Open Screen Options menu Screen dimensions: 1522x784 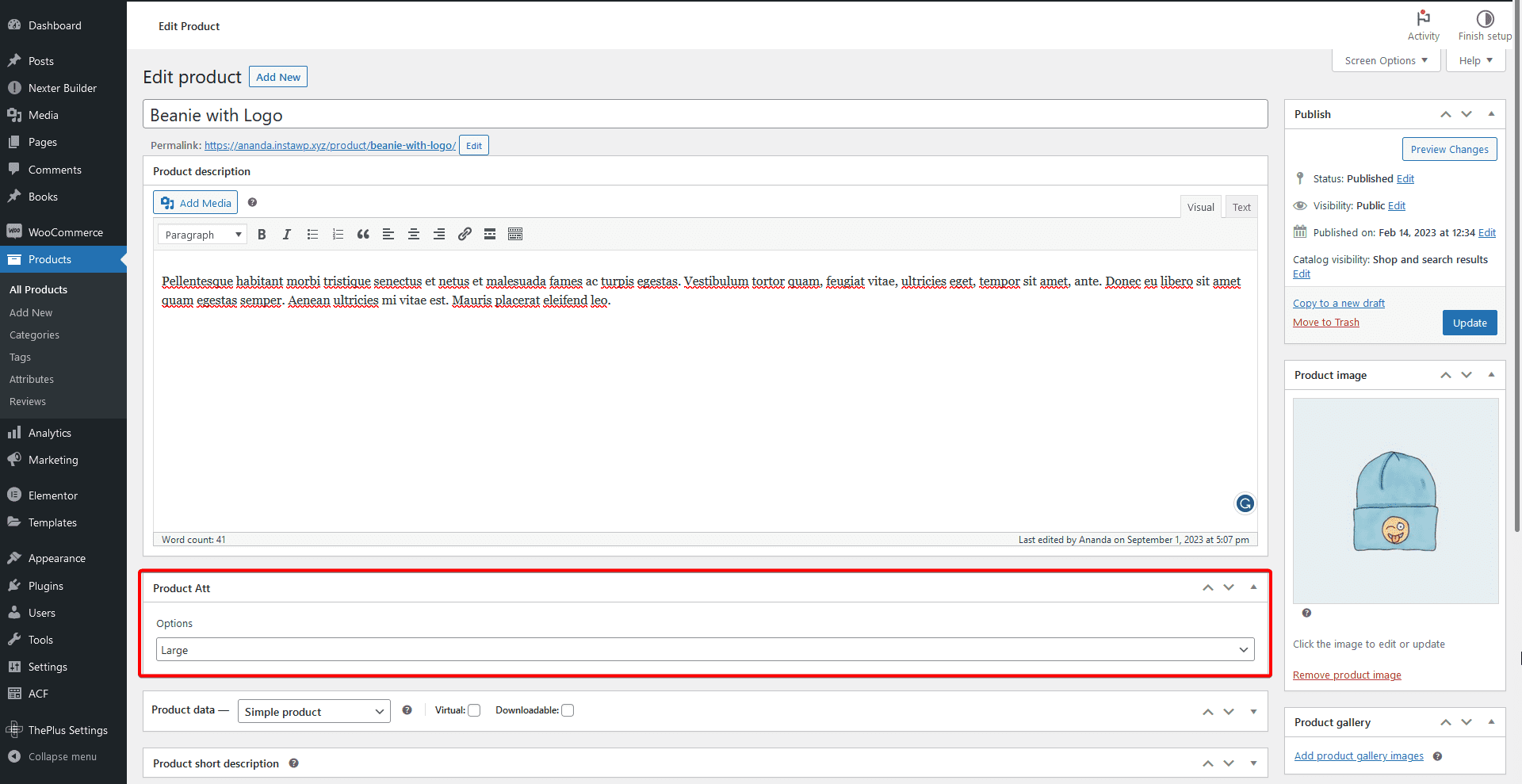[1385, 60]
